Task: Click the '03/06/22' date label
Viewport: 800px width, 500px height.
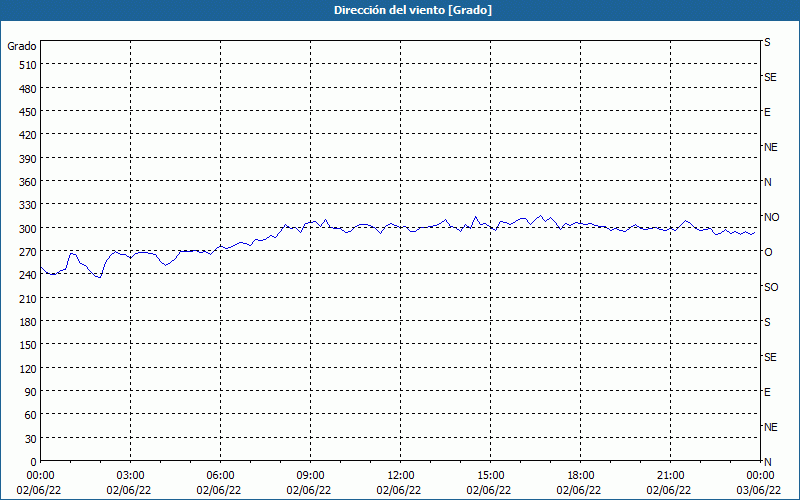Action: tap(760, 490)
